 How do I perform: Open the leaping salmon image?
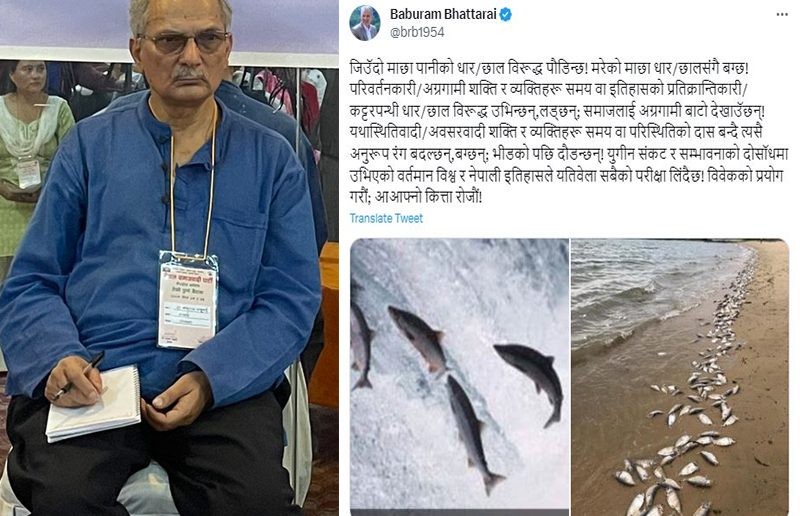click(x=459, y=377)
